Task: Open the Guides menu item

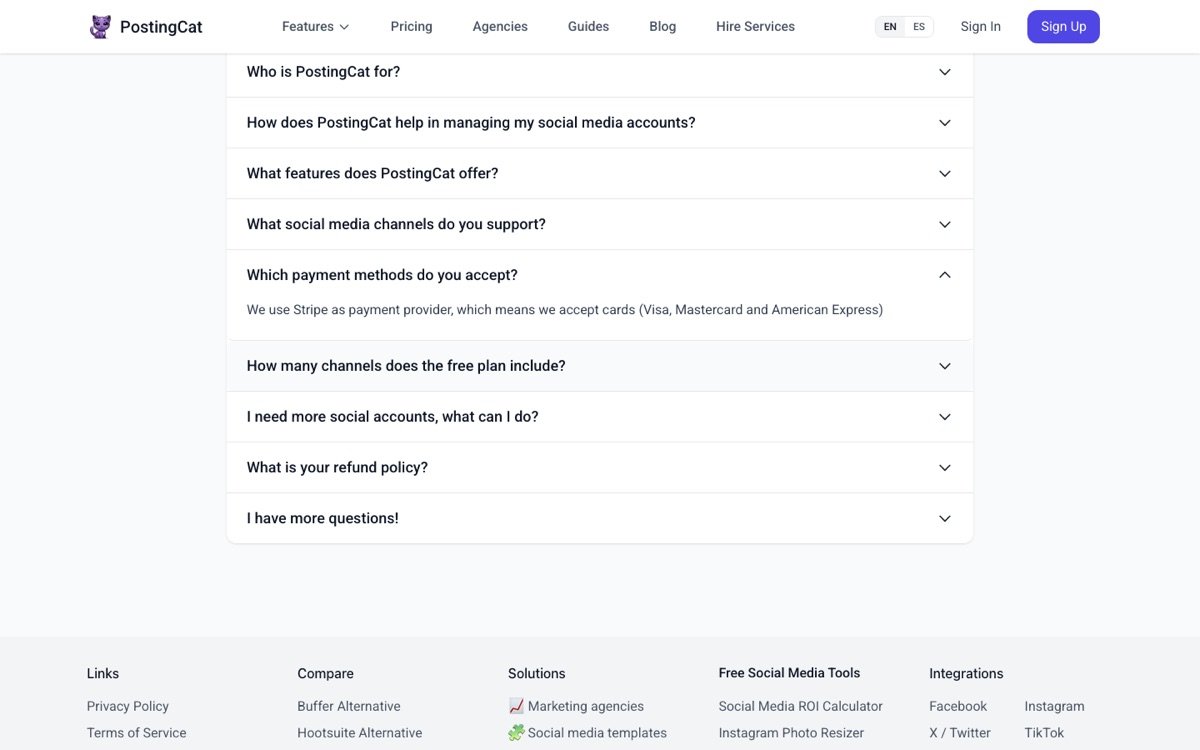Action: coord(588,27)
